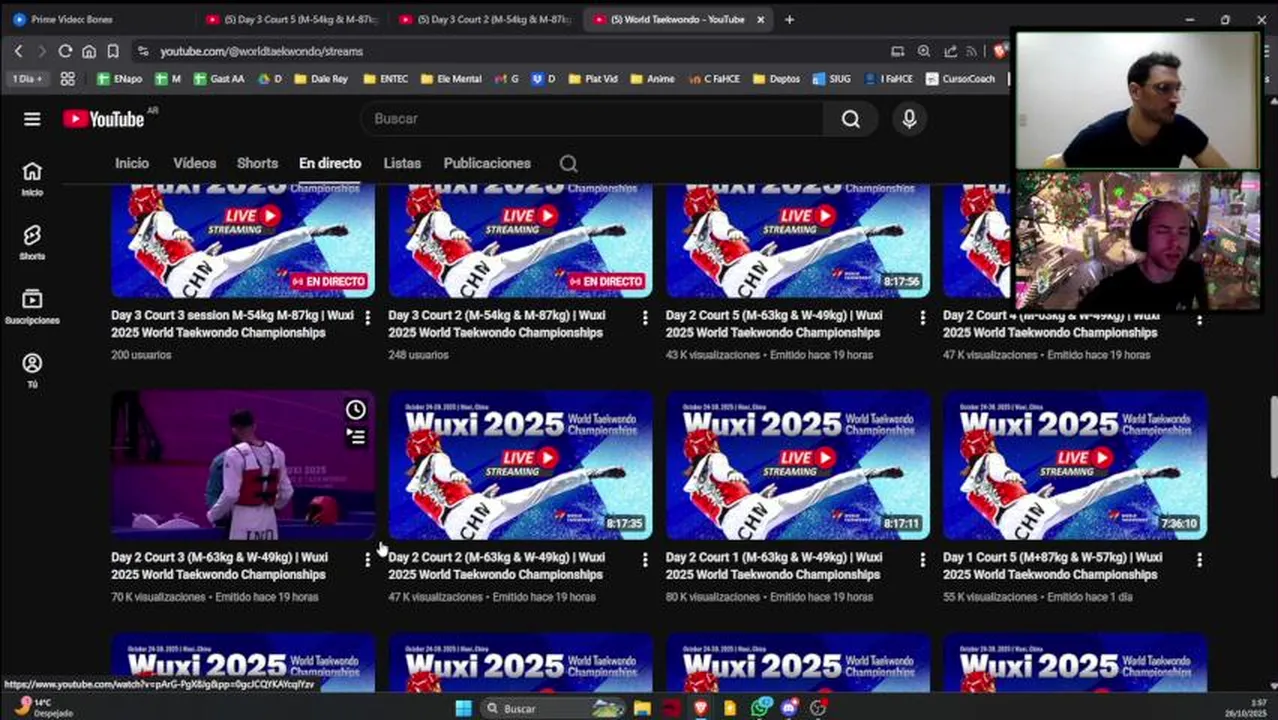Open options menu for Day 2 Court 2 video
The height and width of the screenshot is (720, 1278).
645,560
